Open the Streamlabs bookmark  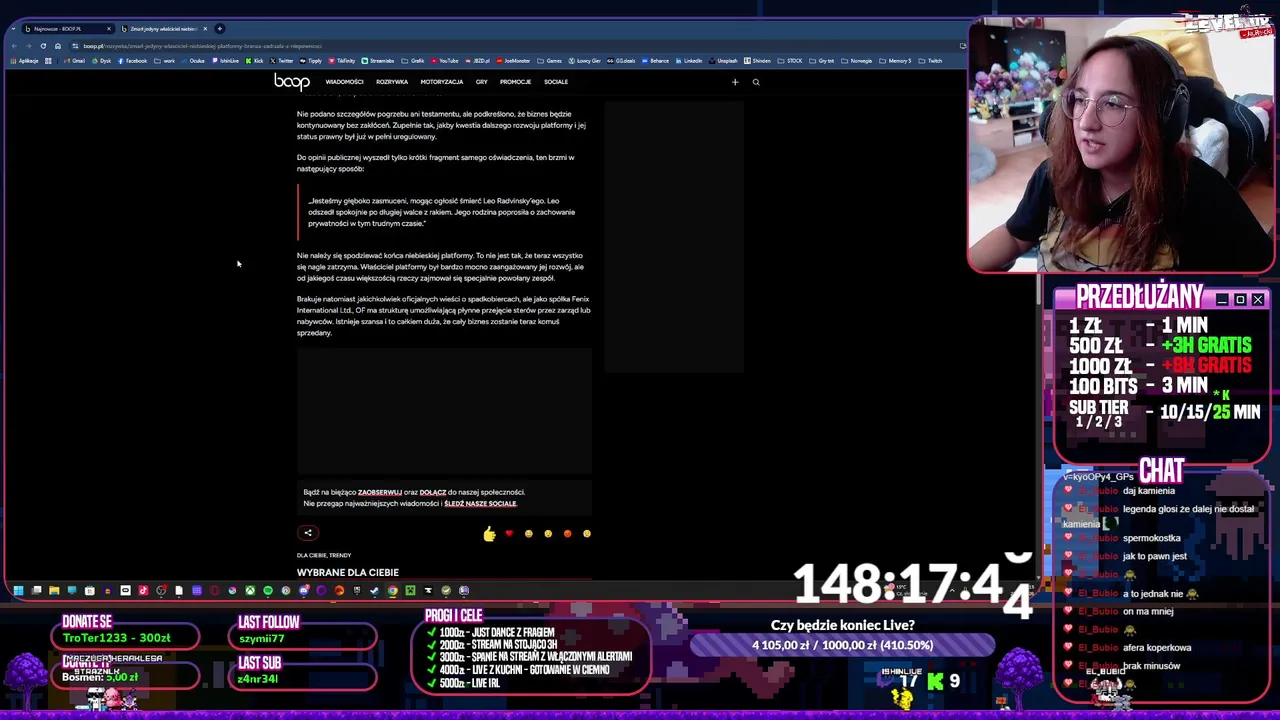[378, 61]
